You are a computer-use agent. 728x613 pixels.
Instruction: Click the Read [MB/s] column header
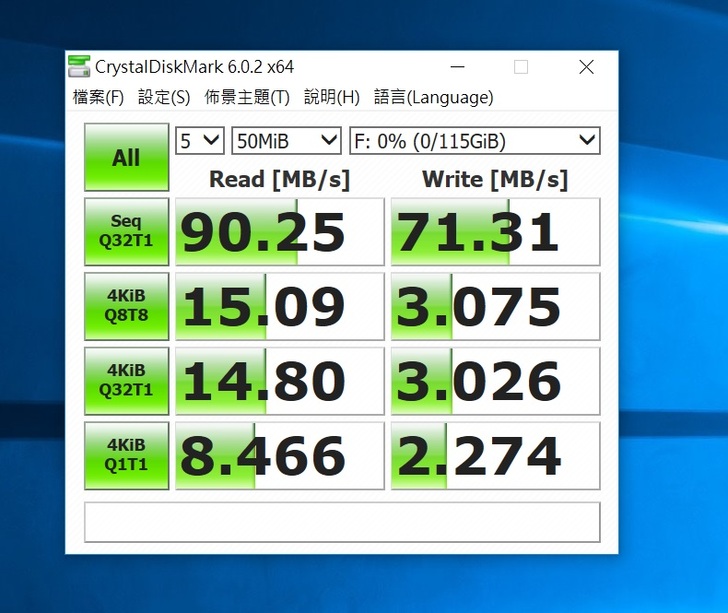tap(280, 179)
